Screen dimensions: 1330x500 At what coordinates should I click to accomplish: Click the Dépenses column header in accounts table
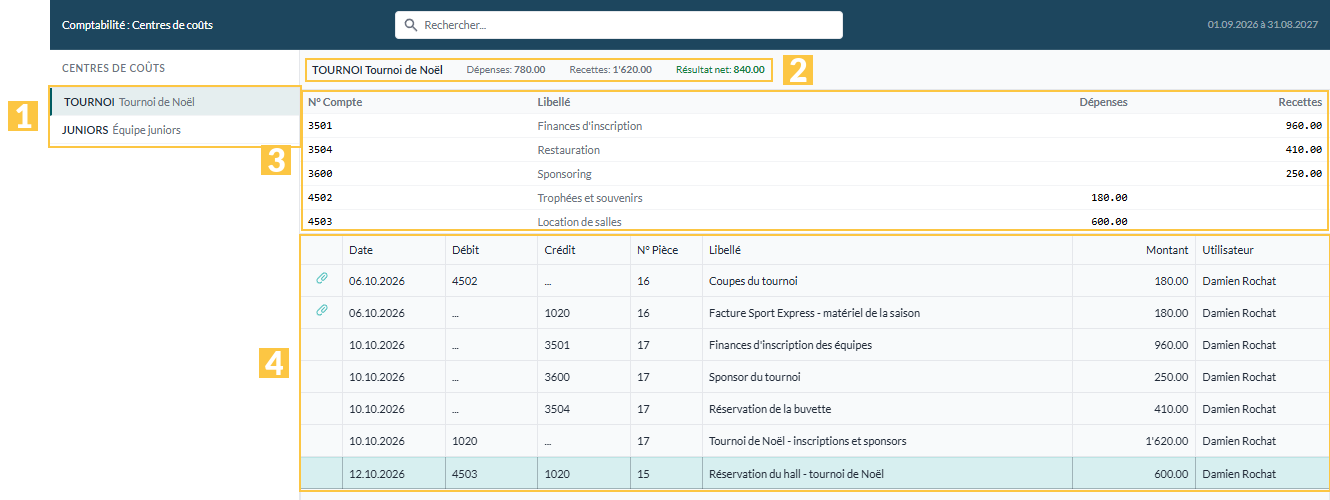coord(1103,102)
